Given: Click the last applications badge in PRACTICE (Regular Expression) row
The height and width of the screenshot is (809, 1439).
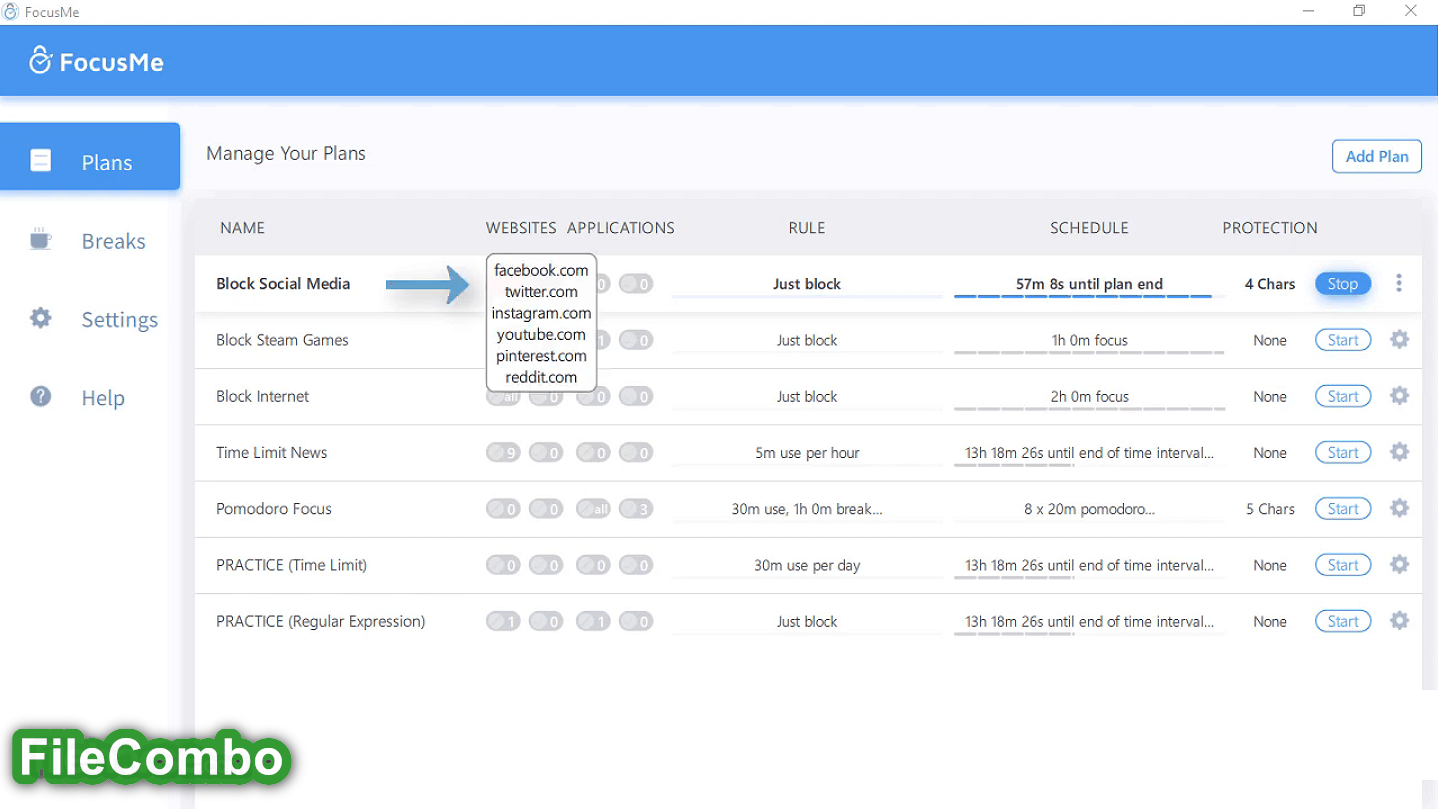Looking at the screenshot, I should 636,622.
